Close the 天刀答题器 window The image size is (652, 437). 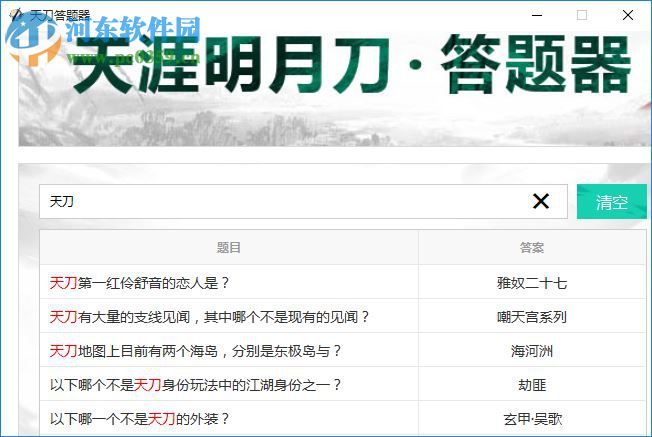point(628,15)
